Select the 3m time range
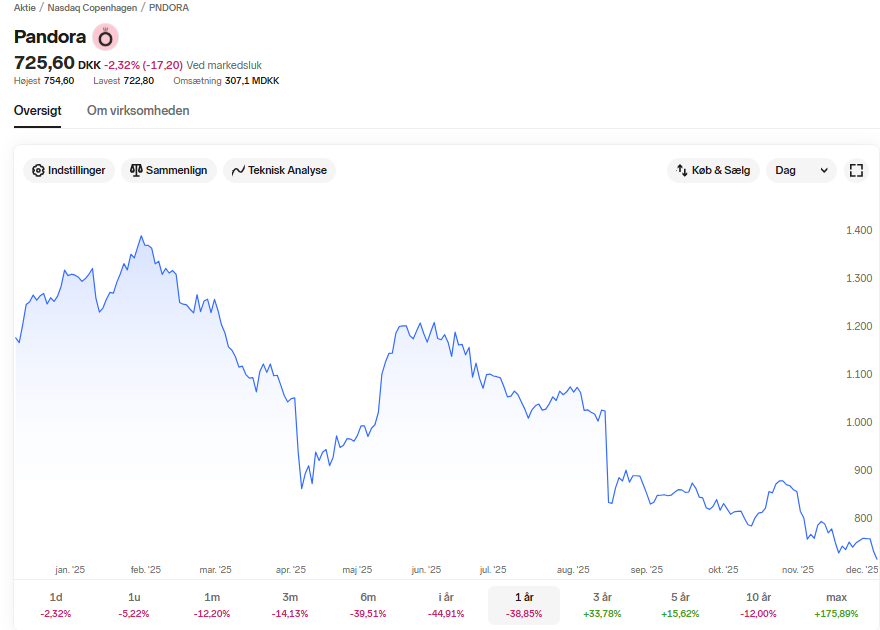 pyautogui.click(x=290, y=605)
